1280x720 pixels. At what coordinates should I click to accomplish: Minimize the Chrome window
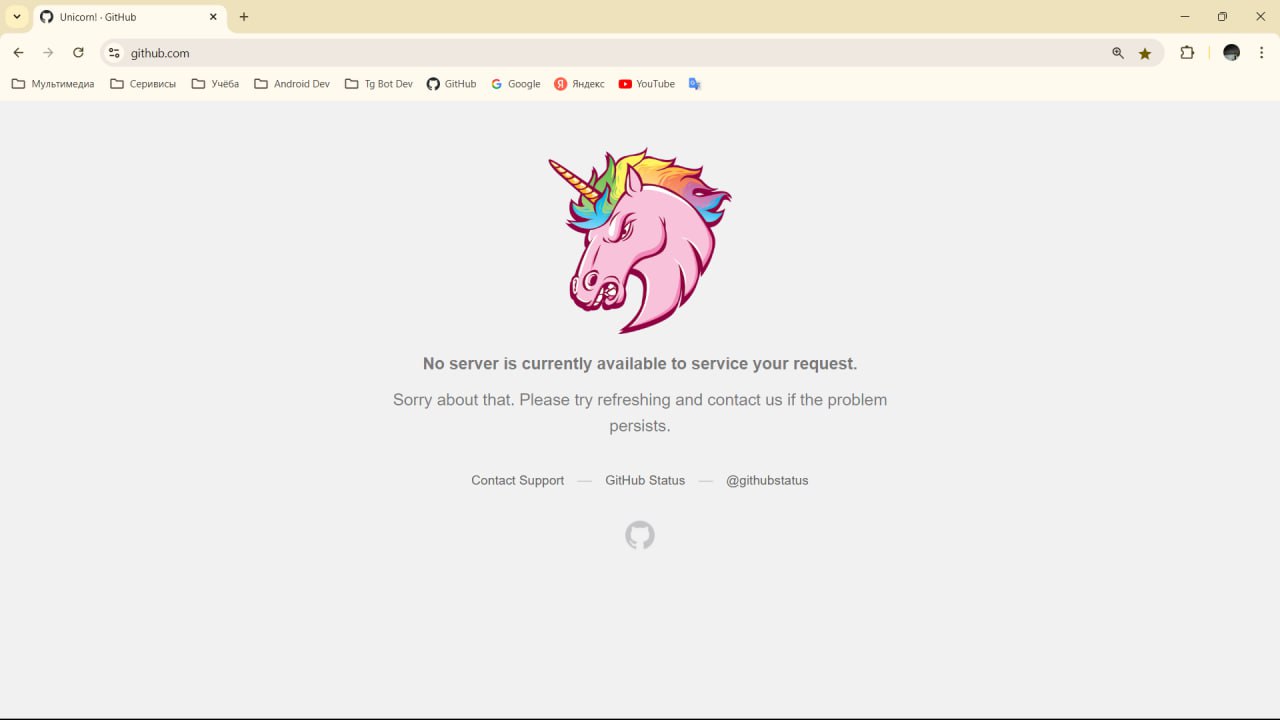(x=1185, y=17)
